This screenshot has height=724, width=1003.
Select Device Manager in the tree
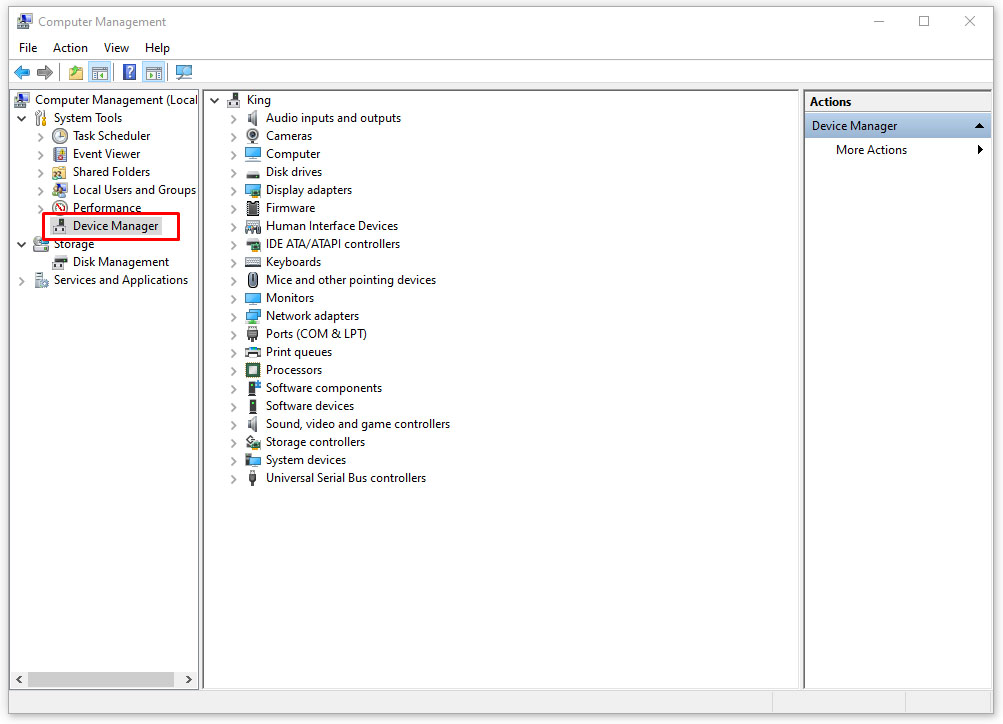pos(115,226)
